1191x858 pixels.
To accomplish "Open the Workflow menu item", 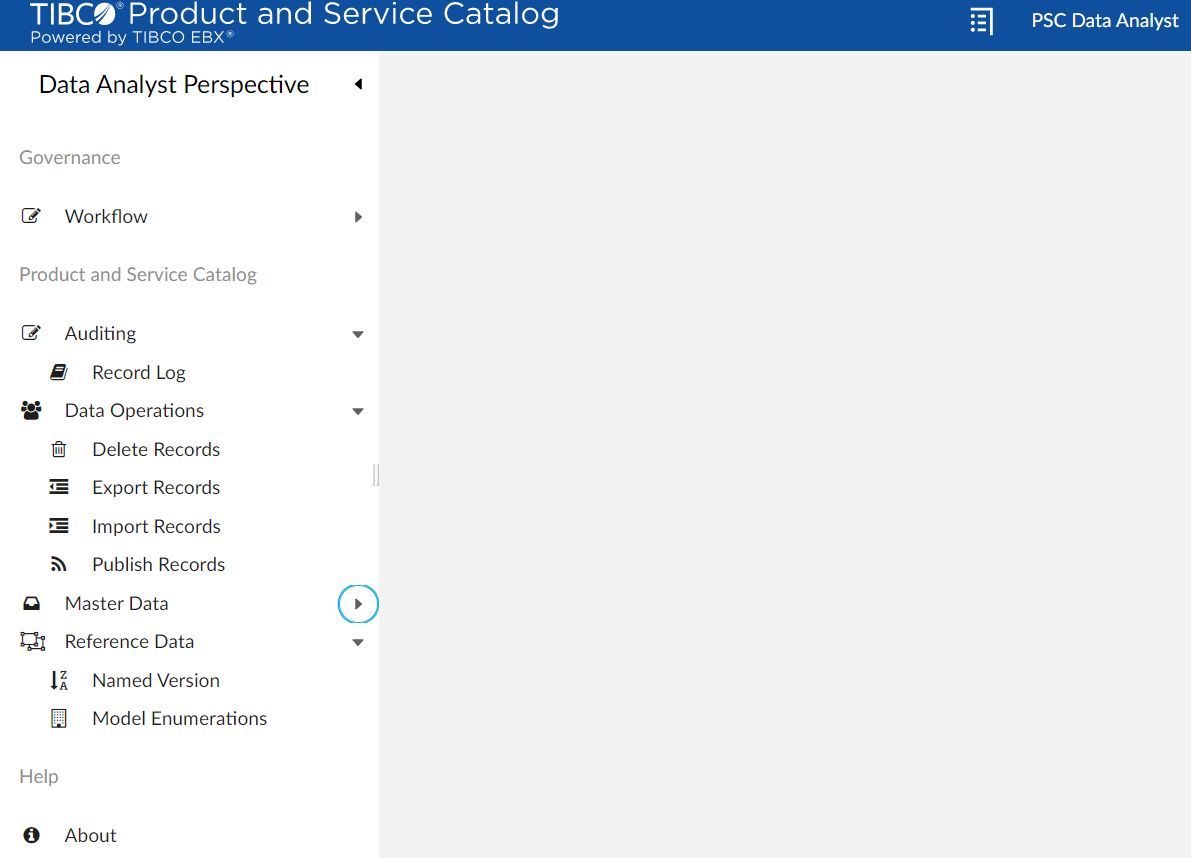I will [106, 217].
